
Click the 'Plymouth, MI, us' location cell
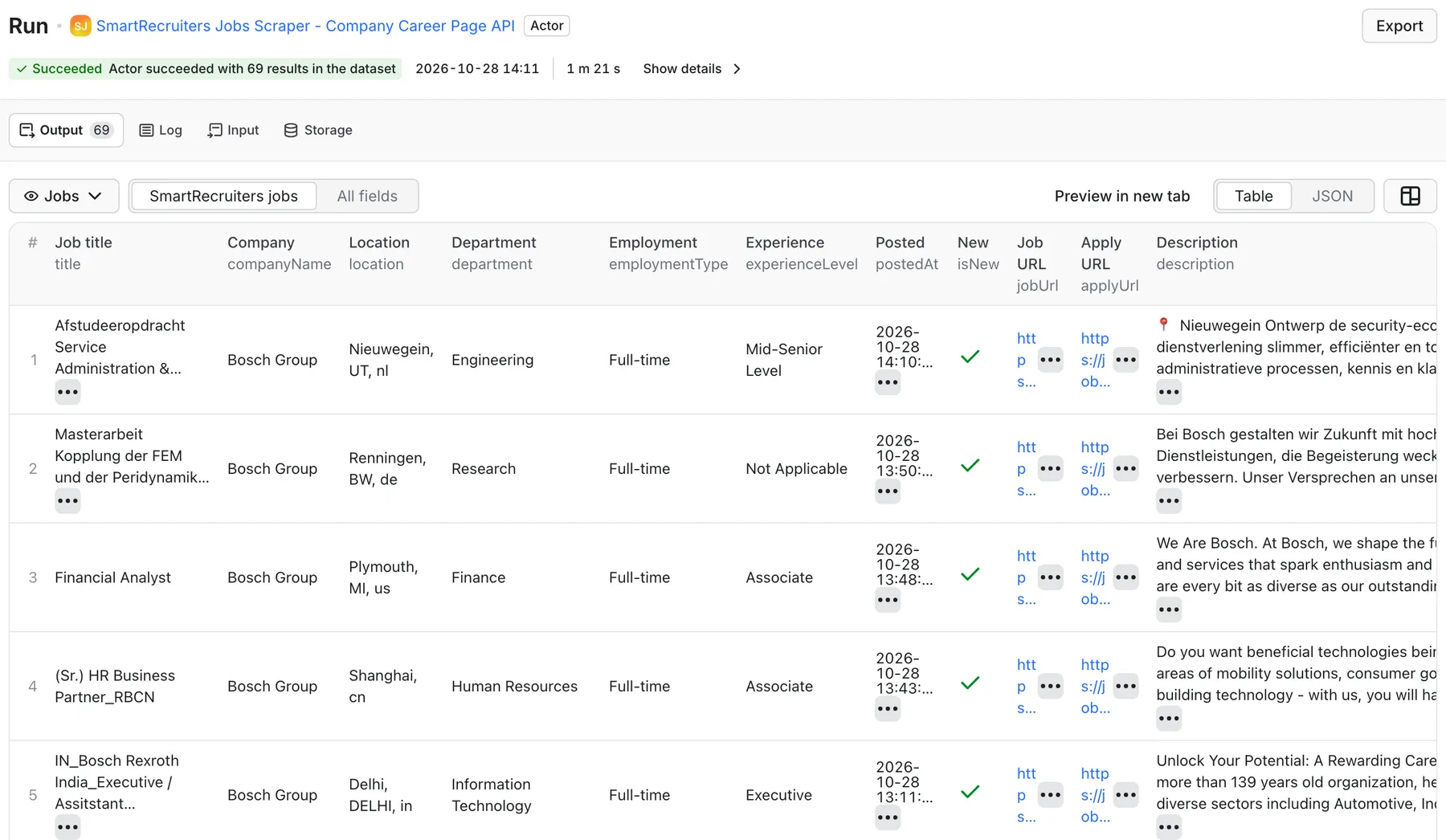pyautogui.click(x=383, y=577)
